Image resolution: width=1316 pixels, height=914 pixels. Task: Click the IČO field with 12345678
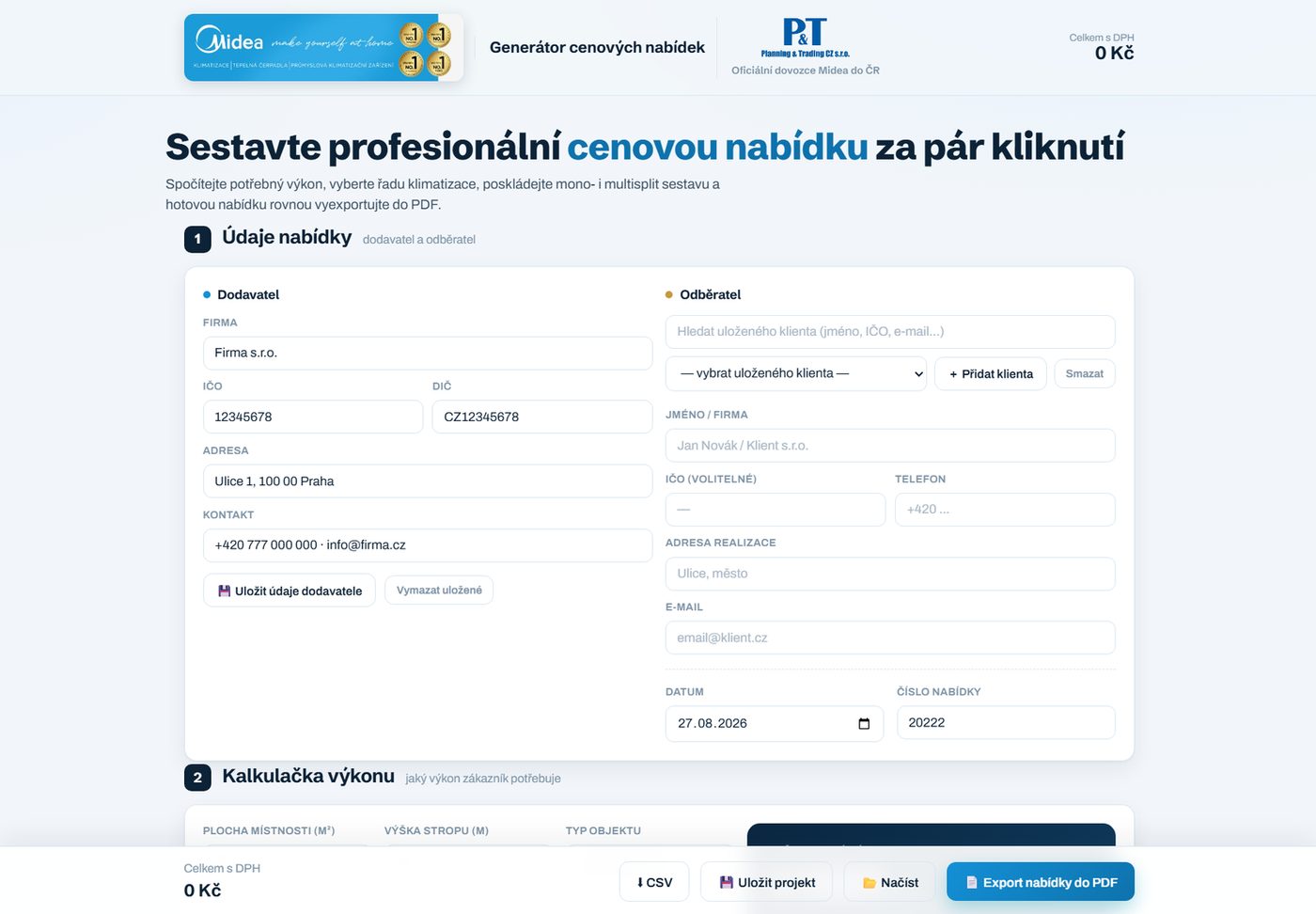click(x=313, y=417)
